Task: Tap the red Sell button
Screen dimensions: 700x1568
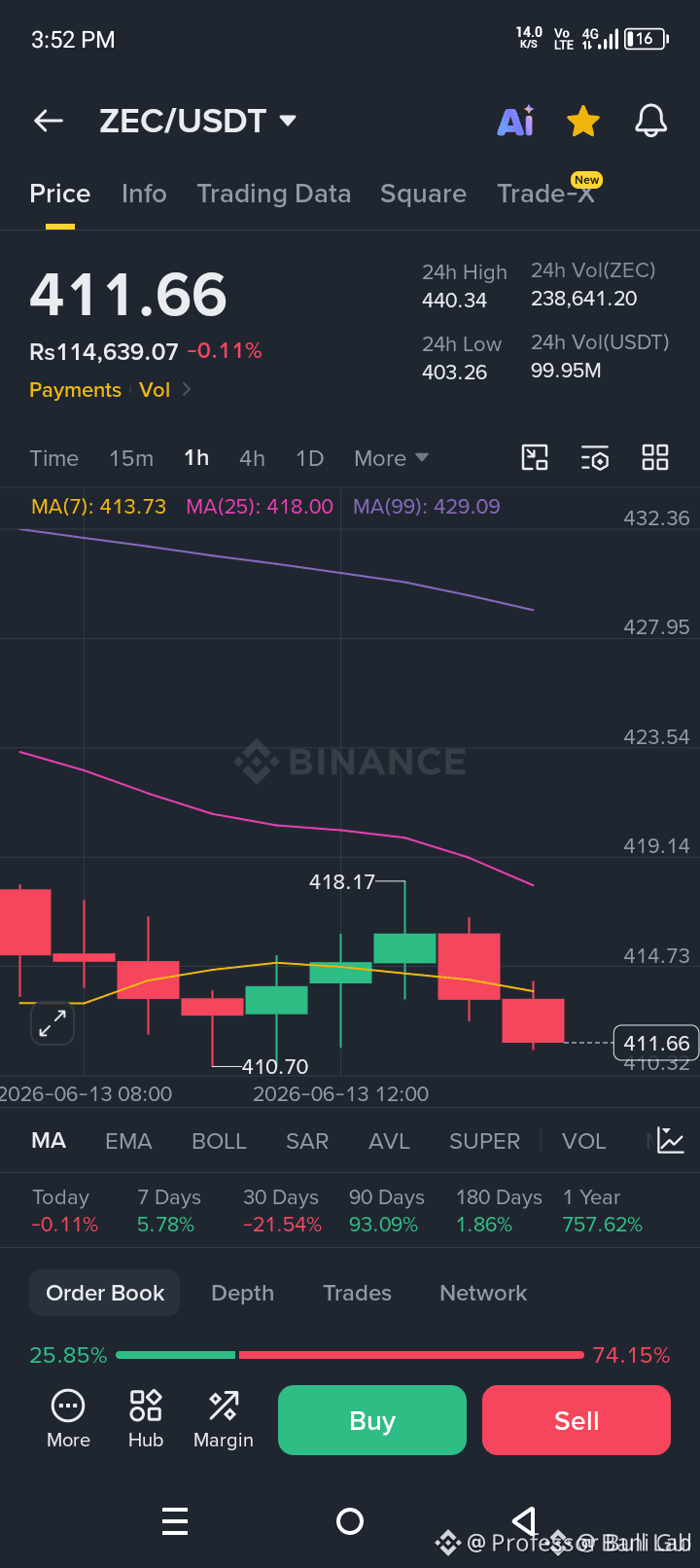Action: pos(577,1420)
